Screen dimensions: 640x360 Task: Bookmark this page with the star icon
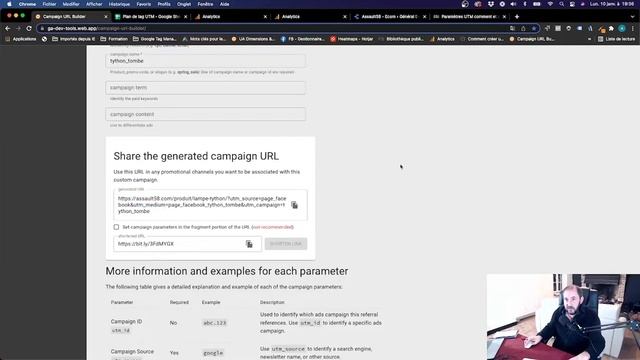click(x=533, y=29)
